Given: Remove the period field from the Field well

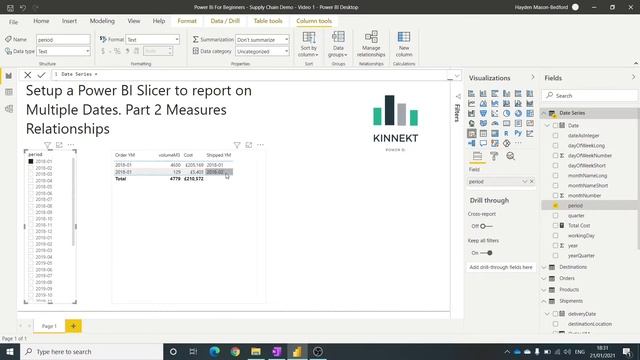Looking at the screenshot, I should (x=532, y=181).
